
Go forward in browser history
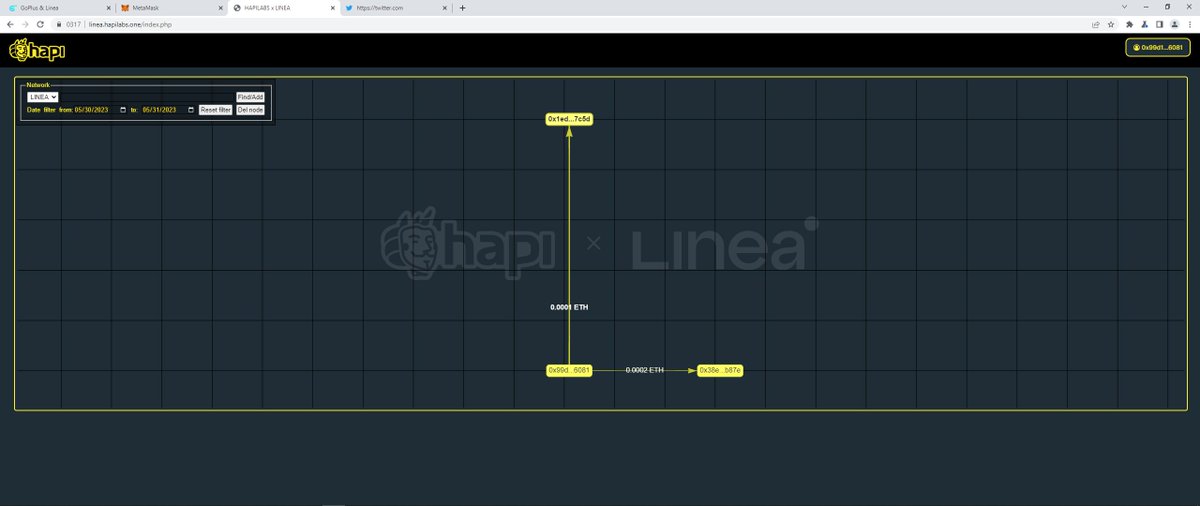click(25, 24)
